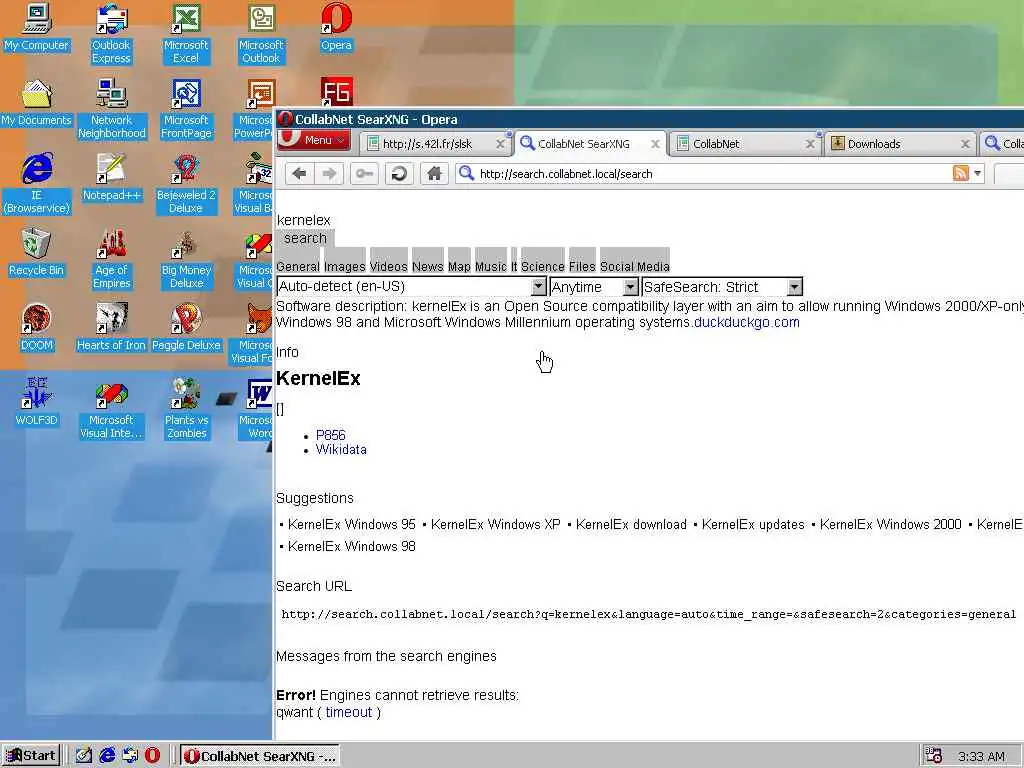Click the Outlook Express quick launch icon
1024x768 pixels.
(x=130, y=756)
